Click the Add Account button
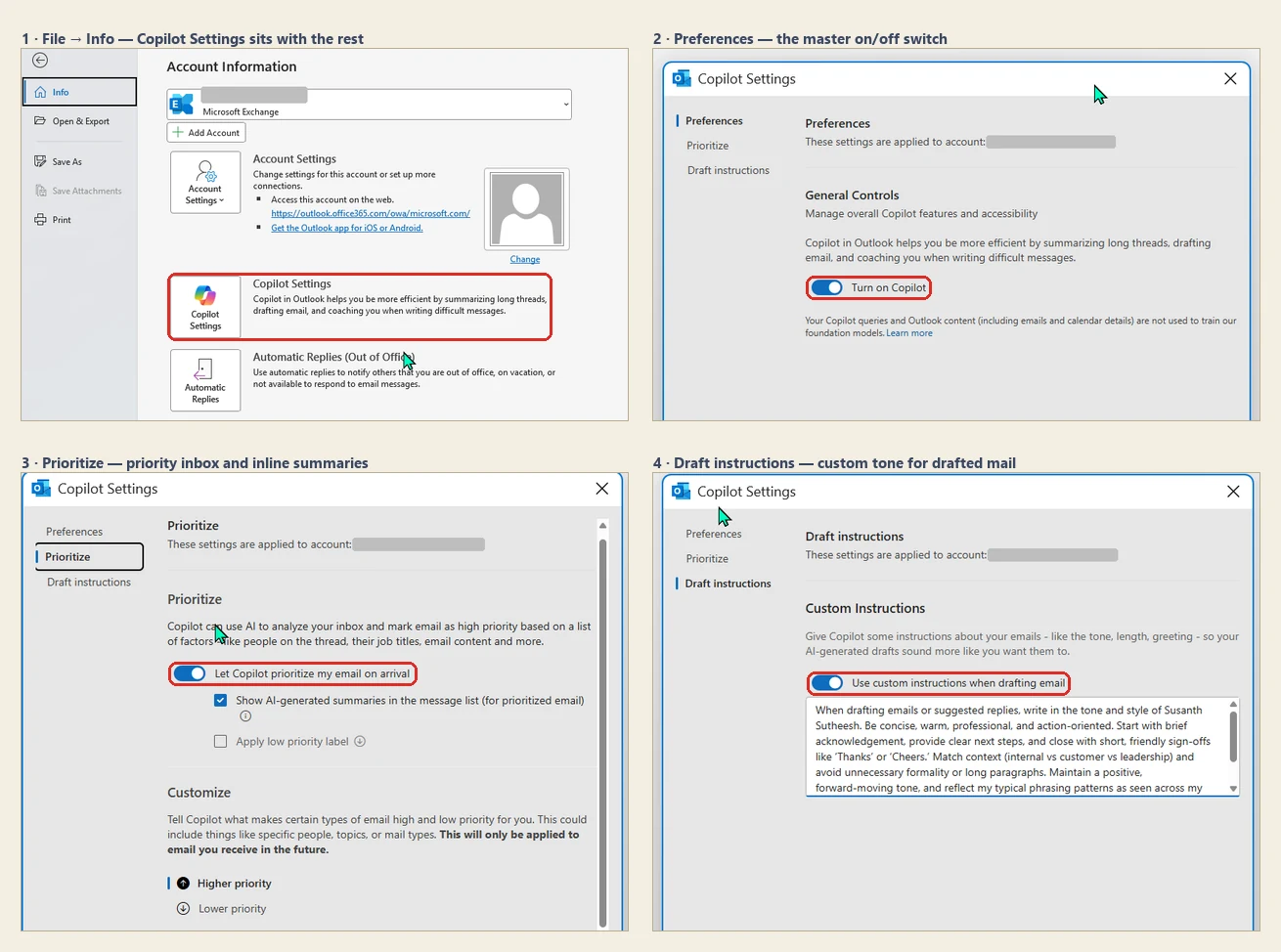Viewport: 1281px width, 952px height. [206, 133]
